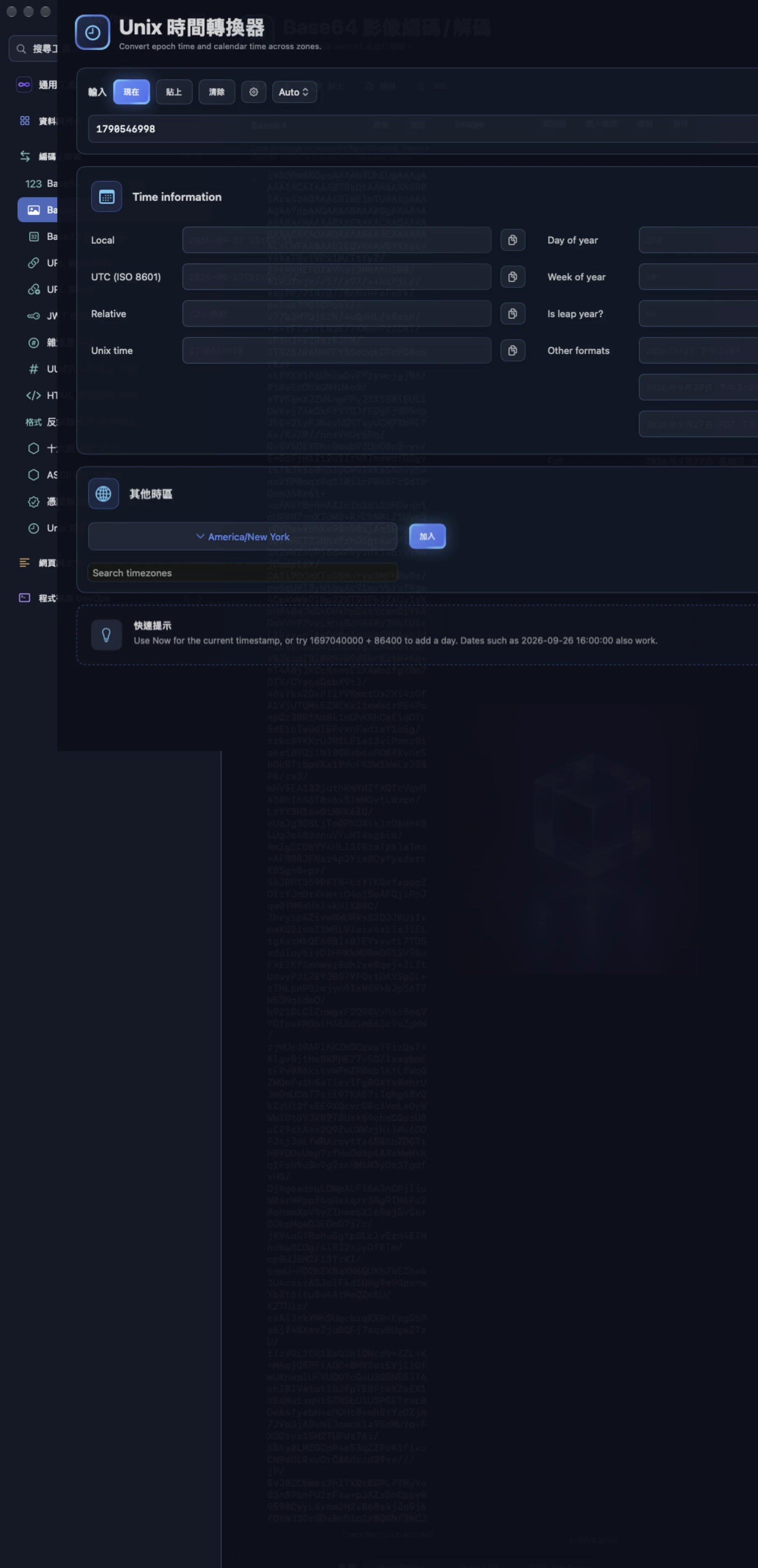Open the 資料 grid category in sidebar
The image size is (758, 1568).
(x=37, y=120)
